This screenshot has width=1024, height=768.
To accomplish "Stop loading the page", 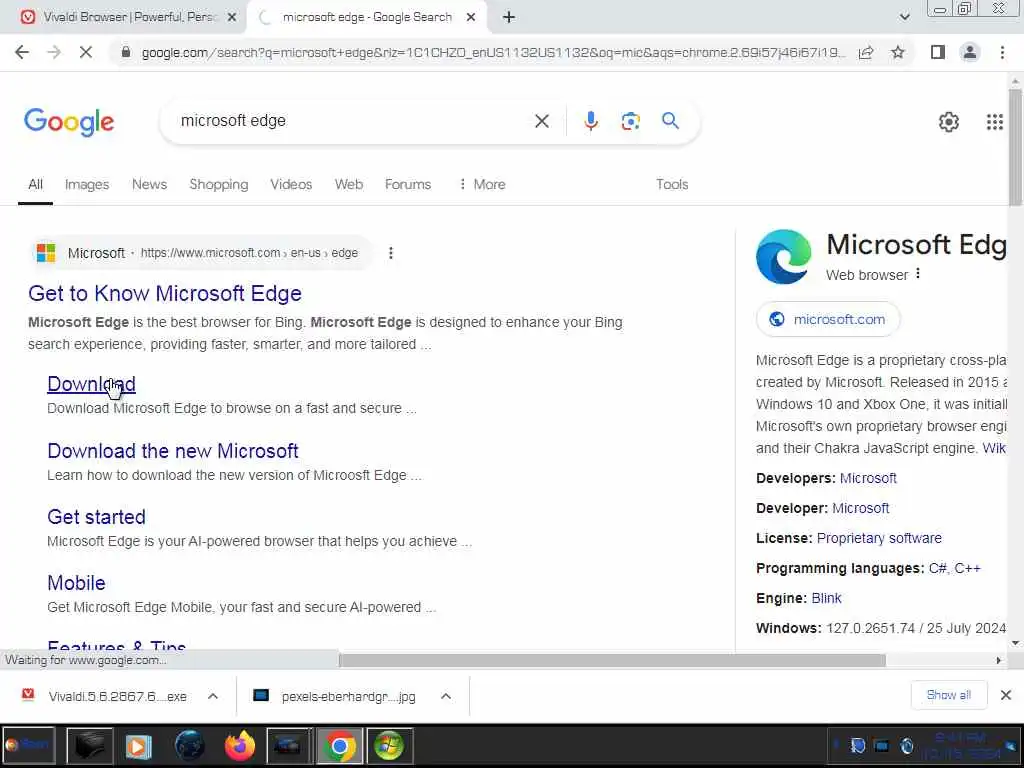I will [x=86, y=52].
